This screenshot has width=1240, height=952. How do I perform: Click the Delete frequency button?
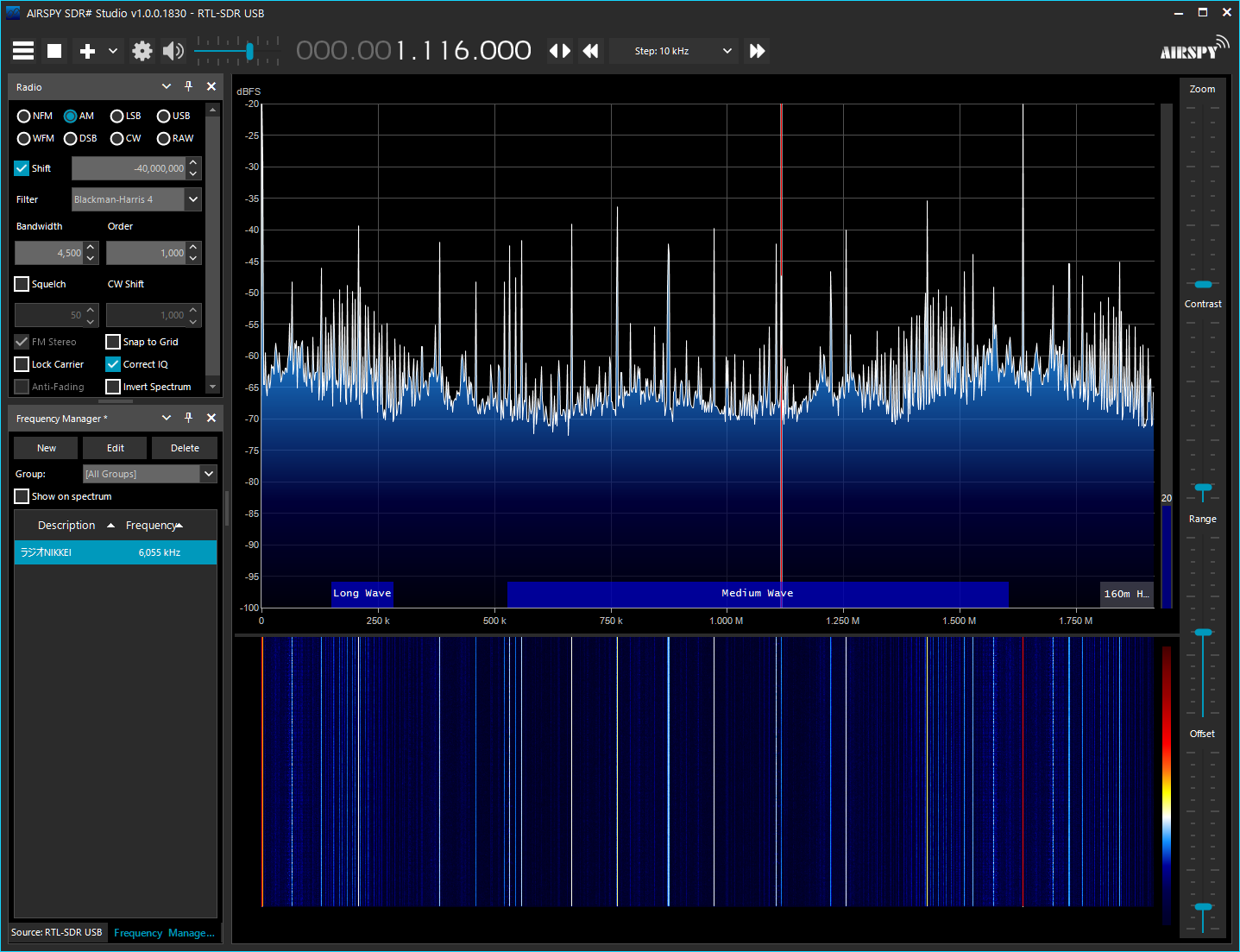pos(185,448)
